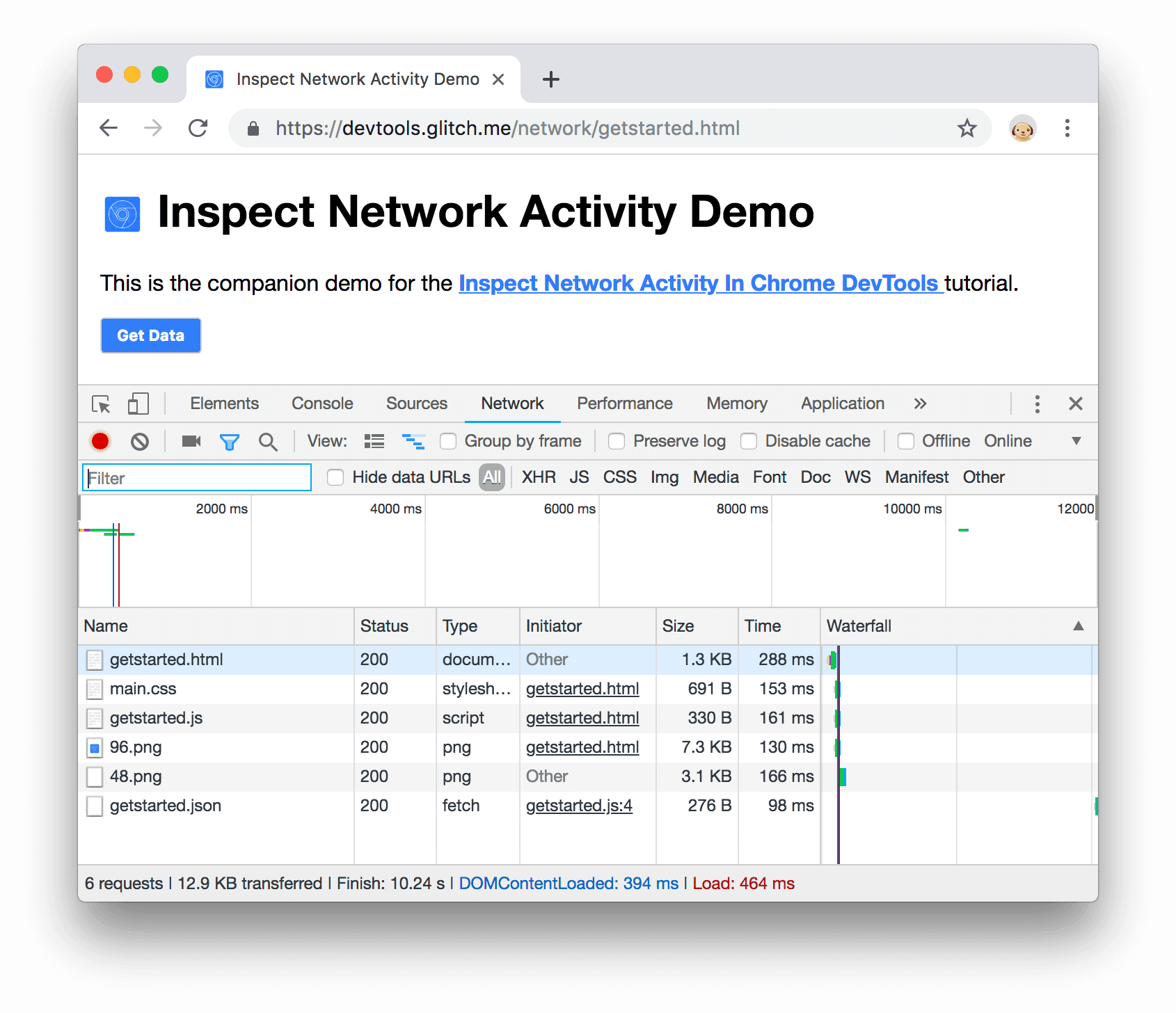Open the Inspect Network Activity tutorial link
1176x1013 pixels.
pyautogui.click(x=700, y=283)
